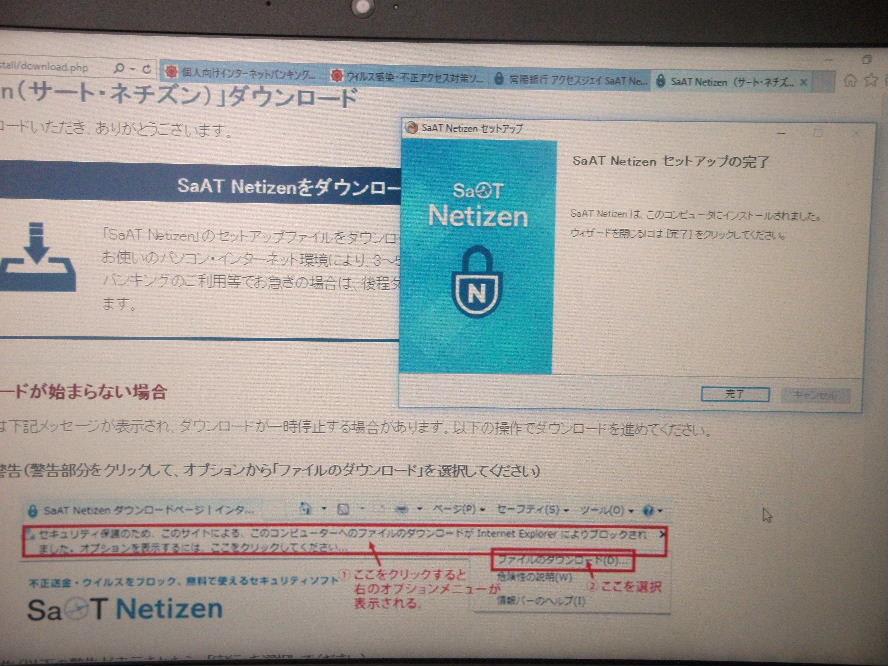
Task: Close the active SaAT Netizen browser tab
Action: click(x=804, y=82)
